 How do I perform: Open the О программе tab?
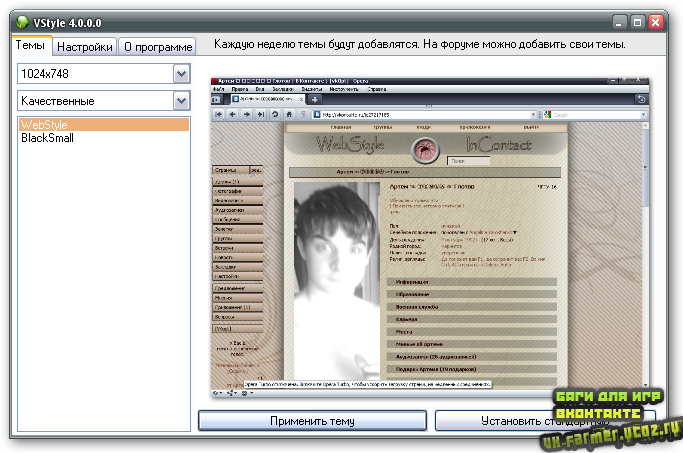157,47
